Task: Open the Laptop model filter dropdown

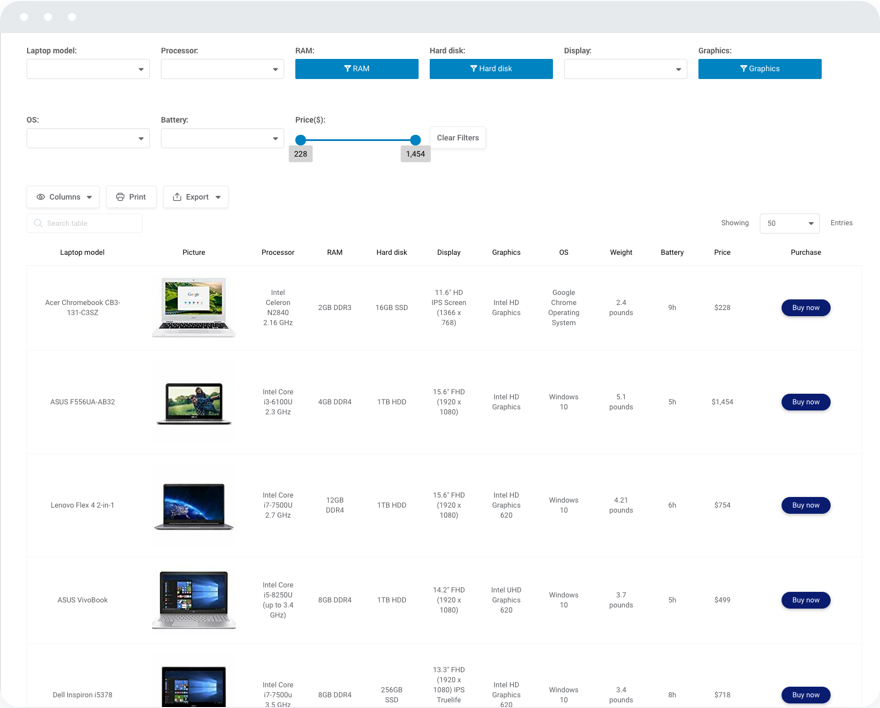Action: (88, 69)
